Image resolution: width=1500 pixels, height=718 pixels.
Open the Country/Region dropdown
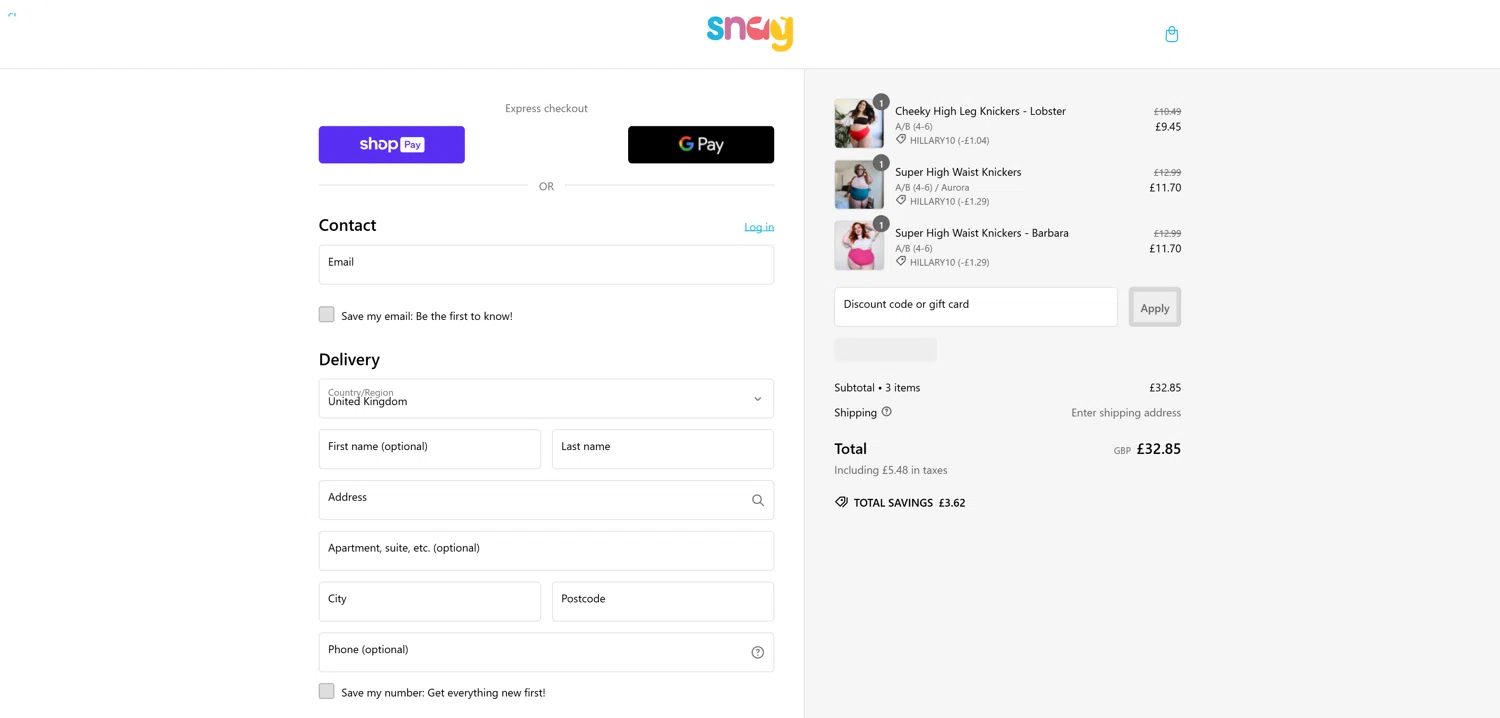[546, 398]
